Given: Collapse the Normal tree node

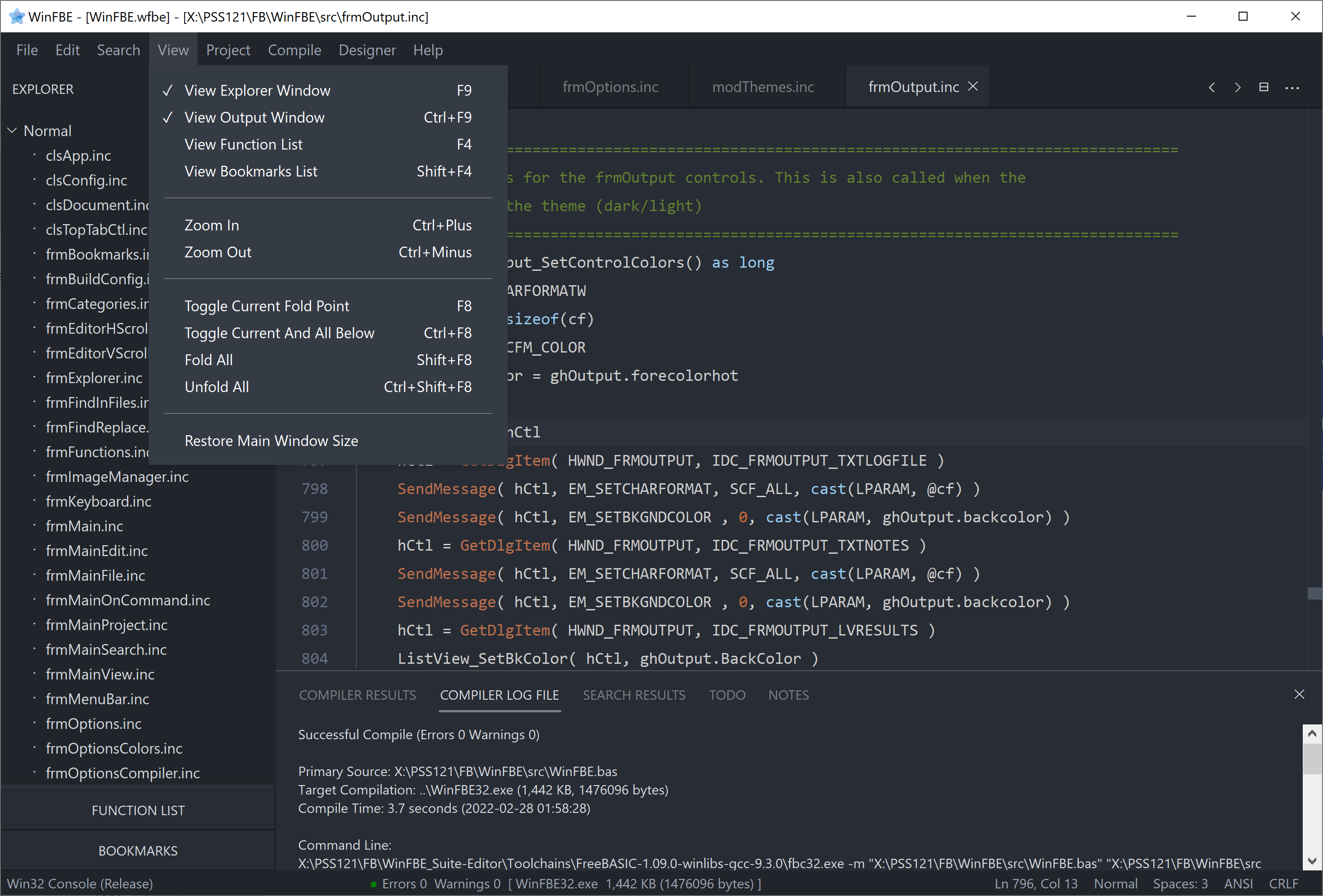Looking at the screenshot, I should (x=12, y=131).
